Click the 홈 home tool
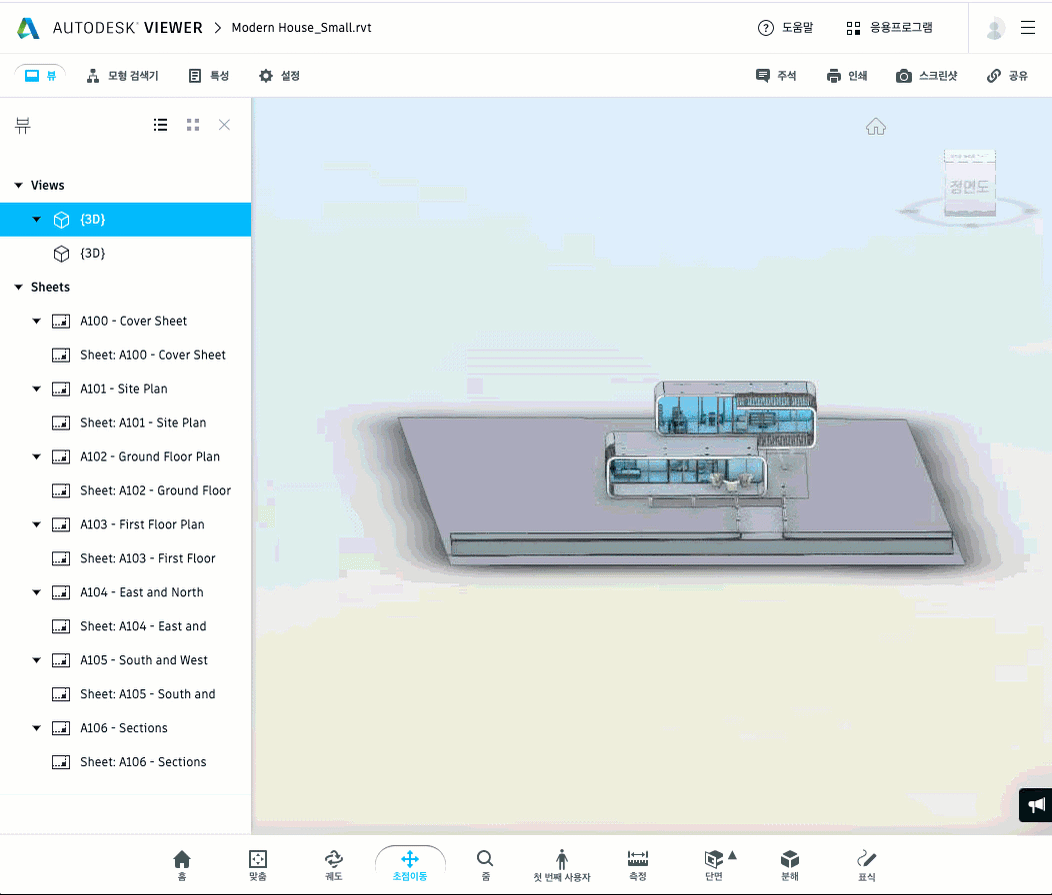The width and height of the screenshot is (1052, 895). click(182, 865)
